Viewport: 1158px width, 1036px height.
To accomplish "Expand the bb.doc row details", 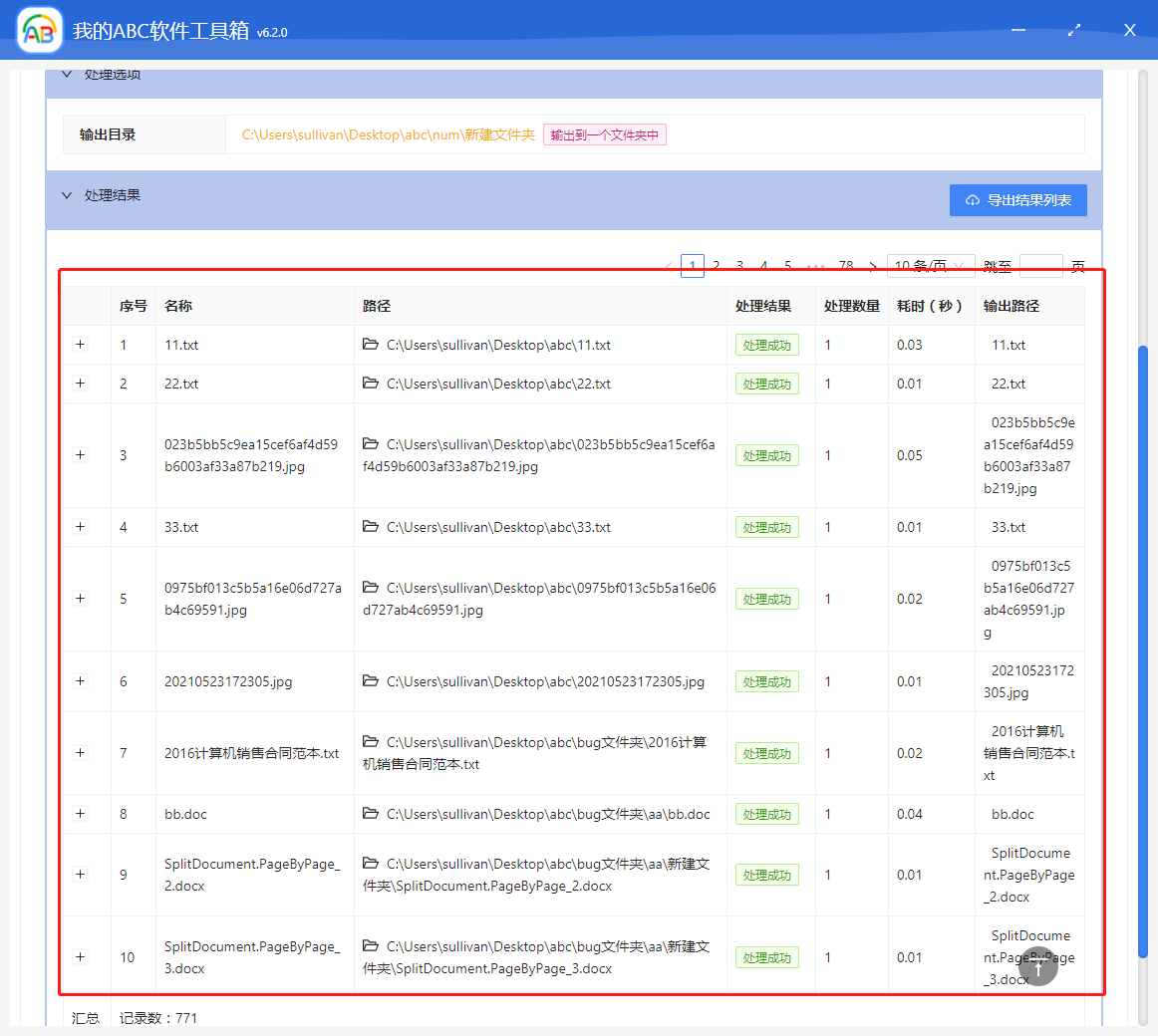I will [x=81, y=814].
